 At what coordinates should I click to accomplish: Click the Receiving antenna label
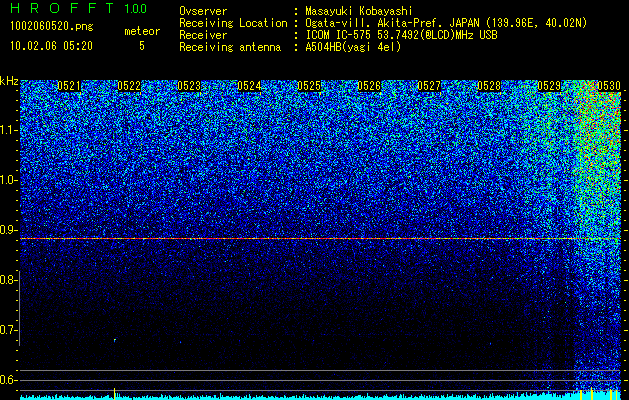(230, 47)
